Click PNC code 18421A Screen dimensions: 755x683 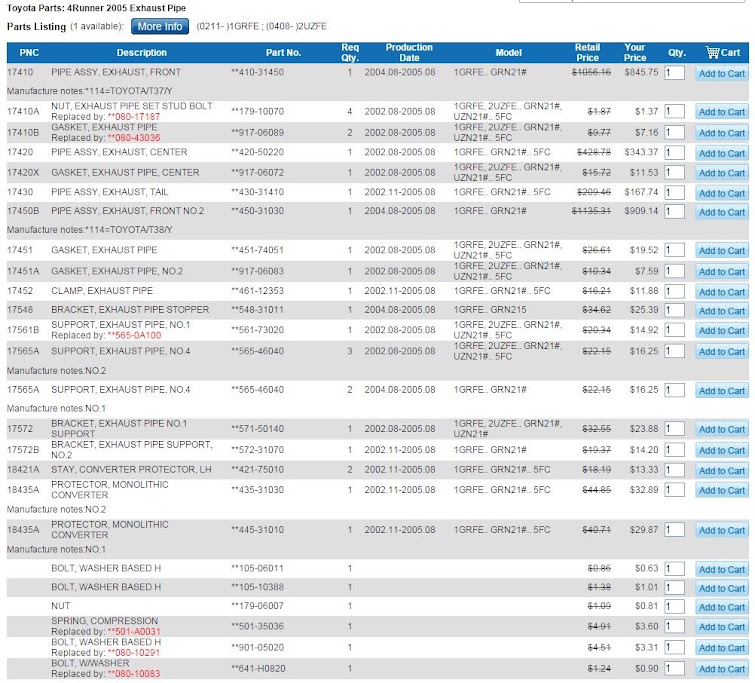click(x=23, y=470)
